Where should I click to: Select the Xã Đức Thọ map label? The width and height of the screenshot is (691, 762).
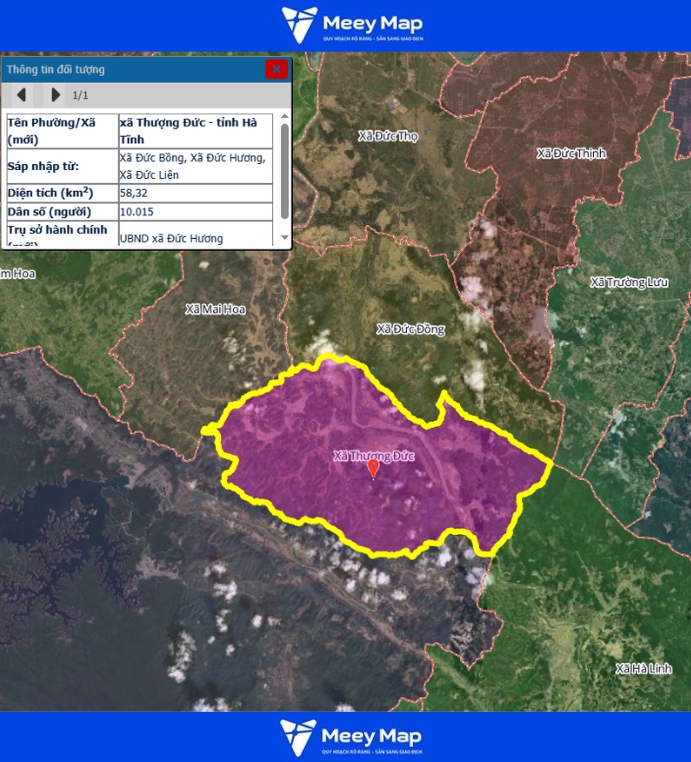click(x=388, y=136)
